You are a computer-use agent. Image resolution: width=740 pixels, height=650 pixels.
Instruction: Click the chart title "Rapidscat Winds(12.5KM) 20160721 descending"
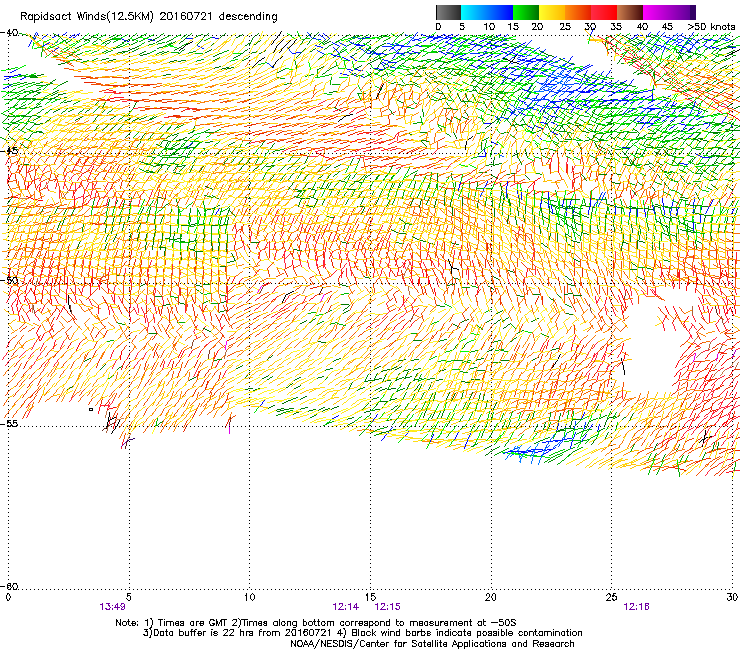[x=149, y=17]
